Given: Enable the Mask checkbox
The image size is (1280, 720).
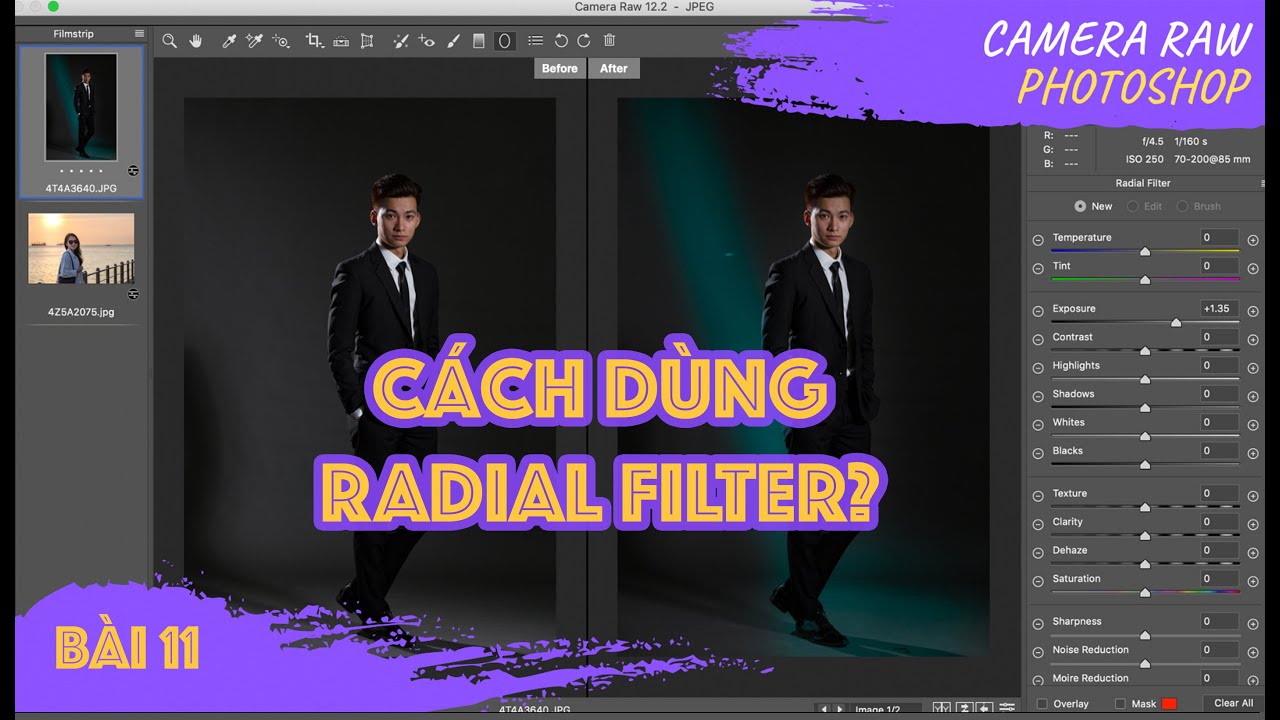Looking at the screenshot, I should click(x=1120, y=704).
